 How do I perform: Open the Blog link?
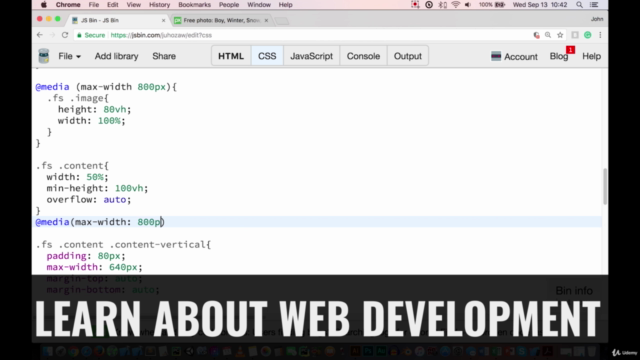pyautogui.click(x=559, y=56)
